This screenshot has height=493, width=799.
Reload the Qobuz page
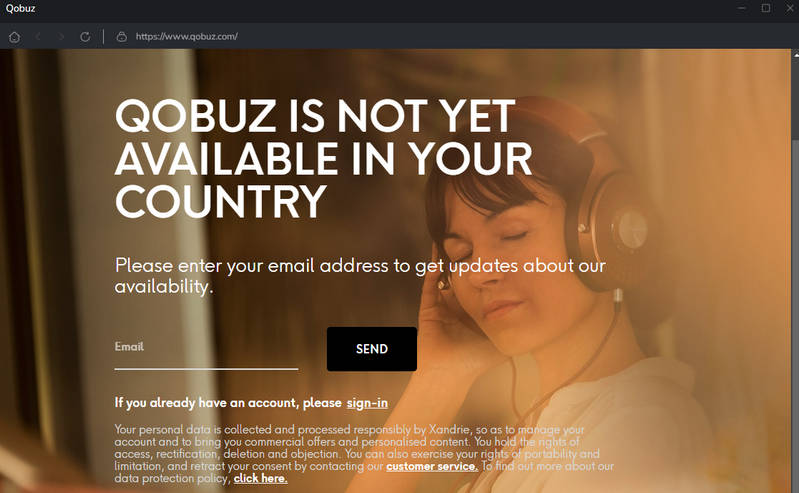point(85,37)
